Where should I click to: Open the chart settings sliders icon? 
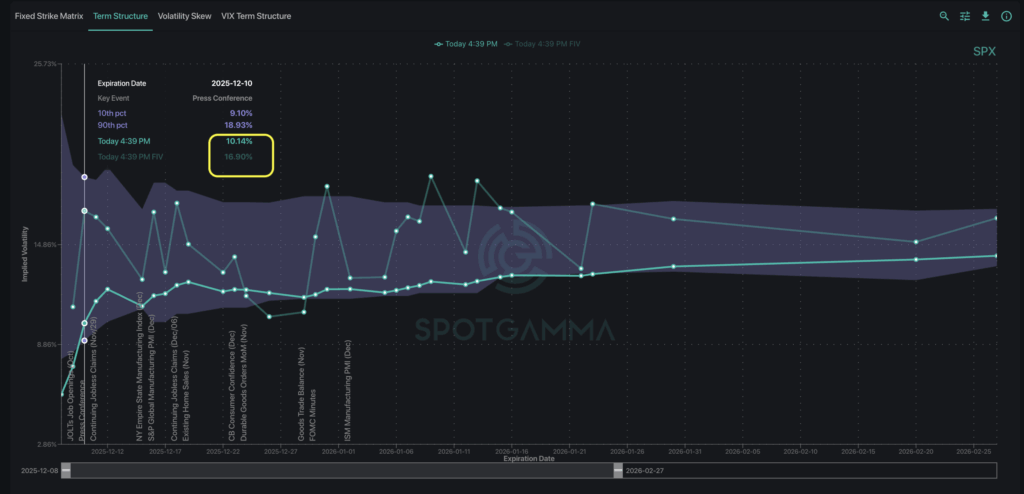point(965,16)
